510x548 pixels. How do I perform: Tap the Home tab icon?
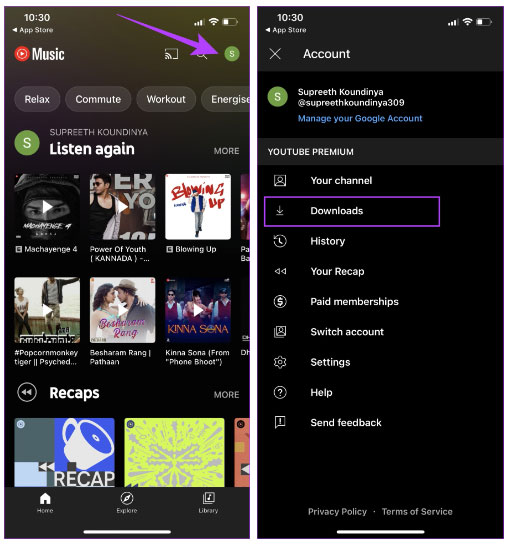click(x=45, y=499)
